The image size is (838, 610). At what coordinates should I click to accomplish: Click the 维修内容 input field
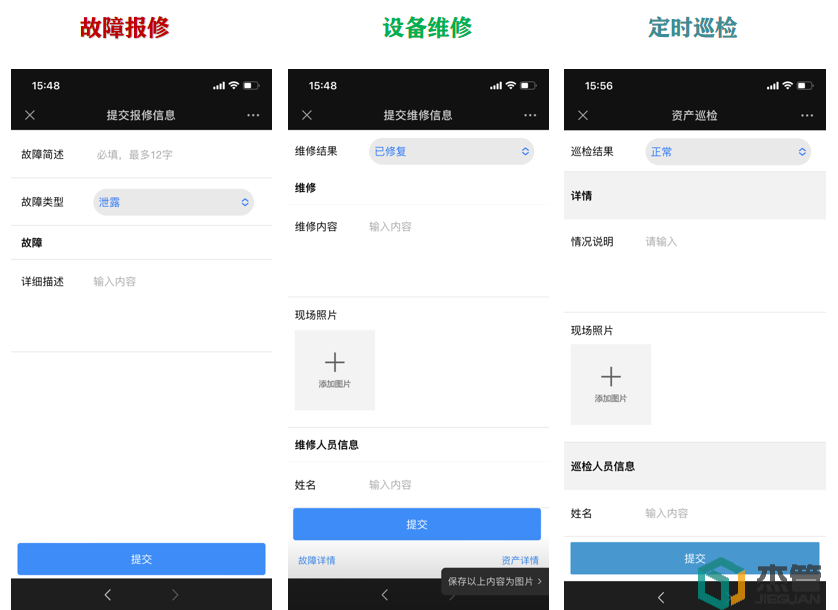(454, 254)
